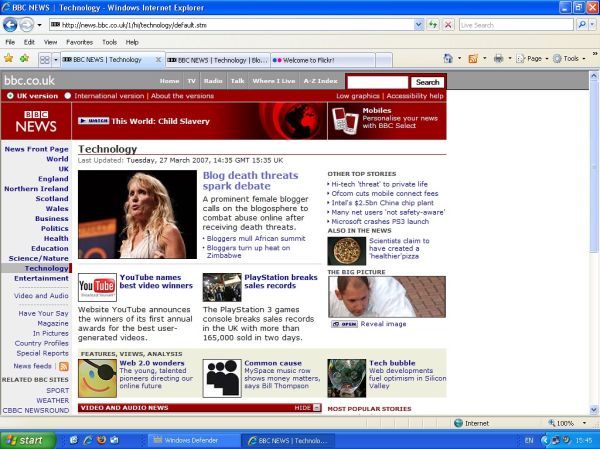The width and height of the screenshot is (600, 449).
Task: Switch to BBC NEWS Technology Blog tab
Action: [218, 60]
